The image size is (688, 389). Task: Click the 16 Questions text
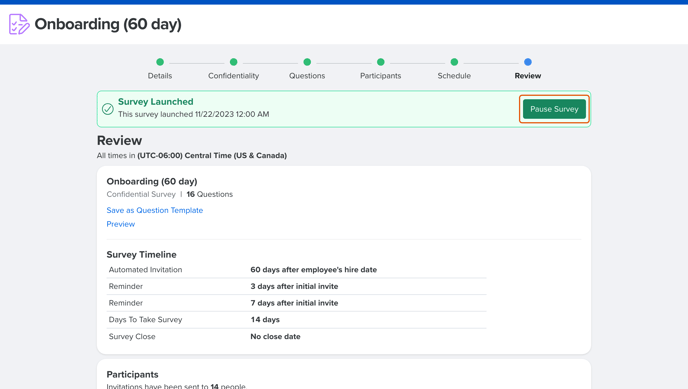coord(210,194)
